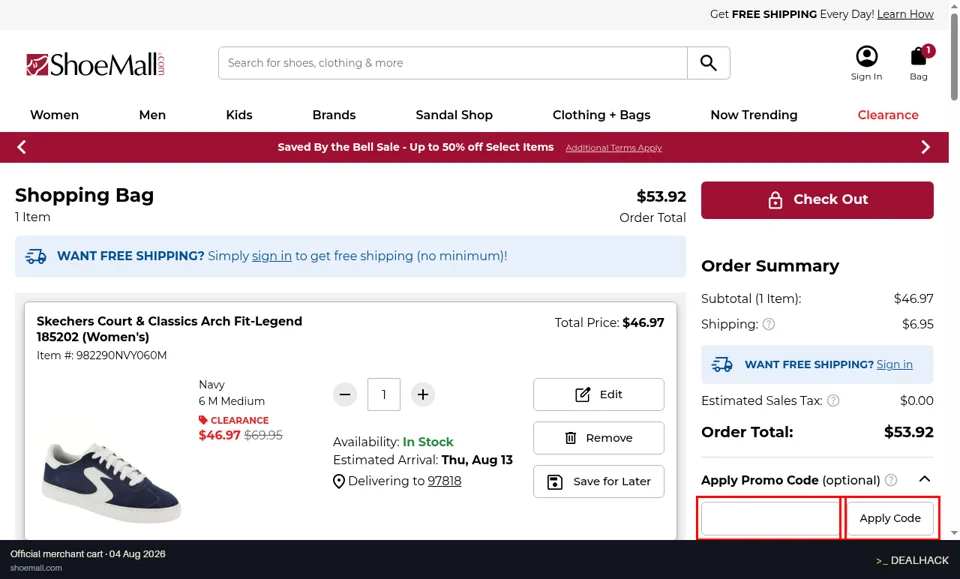Open the Clothing + Bags menu
The image size is (960, 579).
[602, 115]
